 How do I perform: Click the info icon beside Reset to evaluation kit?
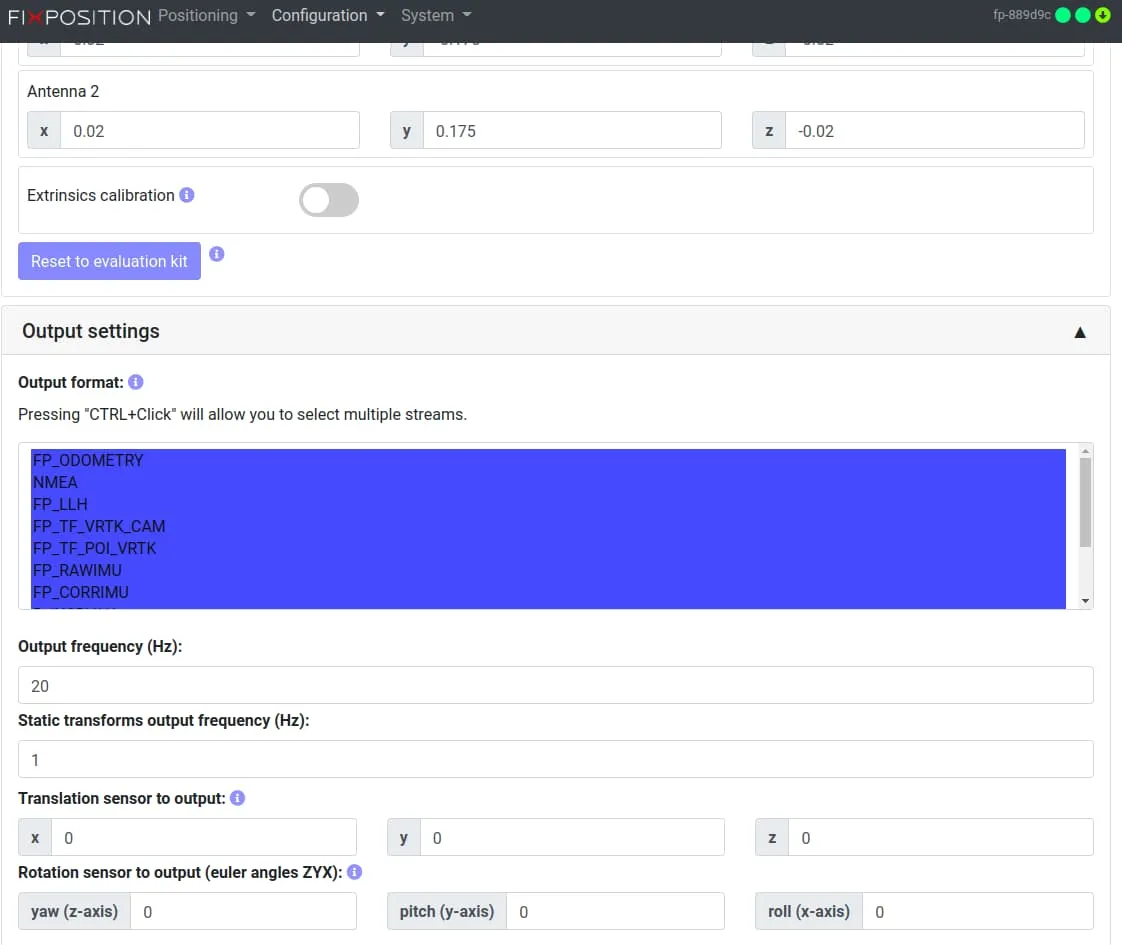pyautogui.click(x=217, y=254)
